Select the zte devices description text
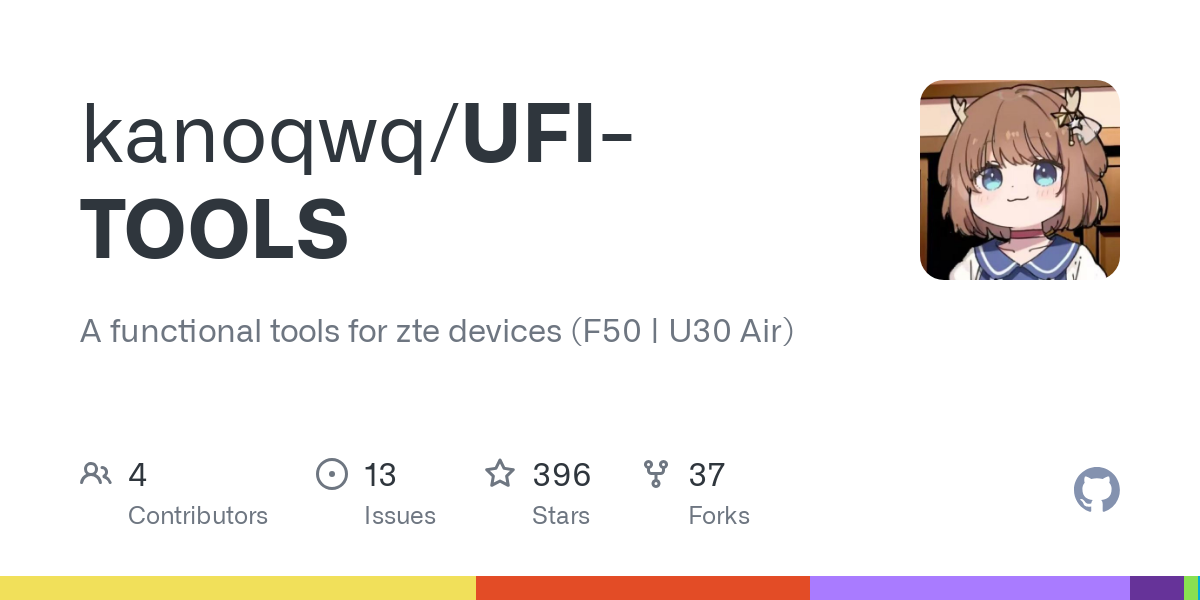This screenshot has width=1200, height=600. tap(436, 331)
